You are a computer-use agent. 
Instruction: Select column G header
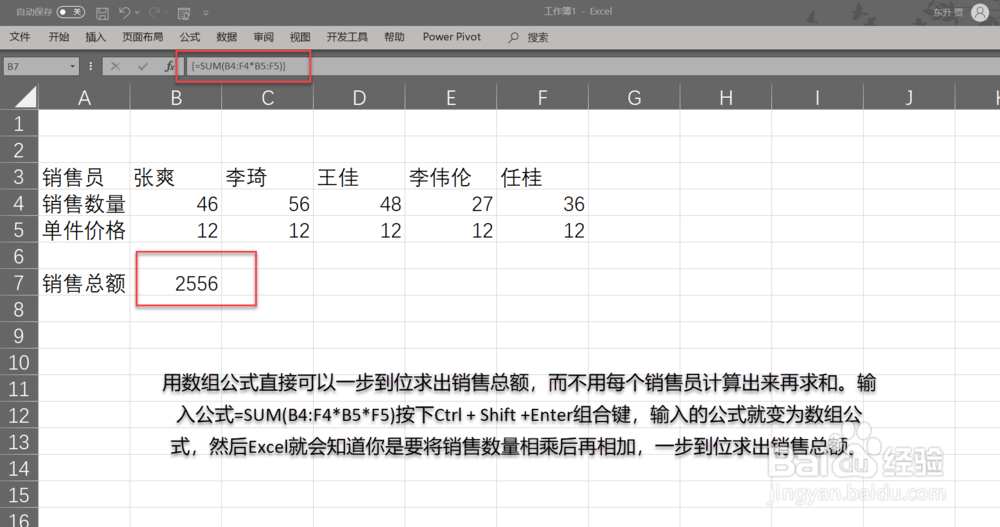pyautogui.click(x=635, y=98)
